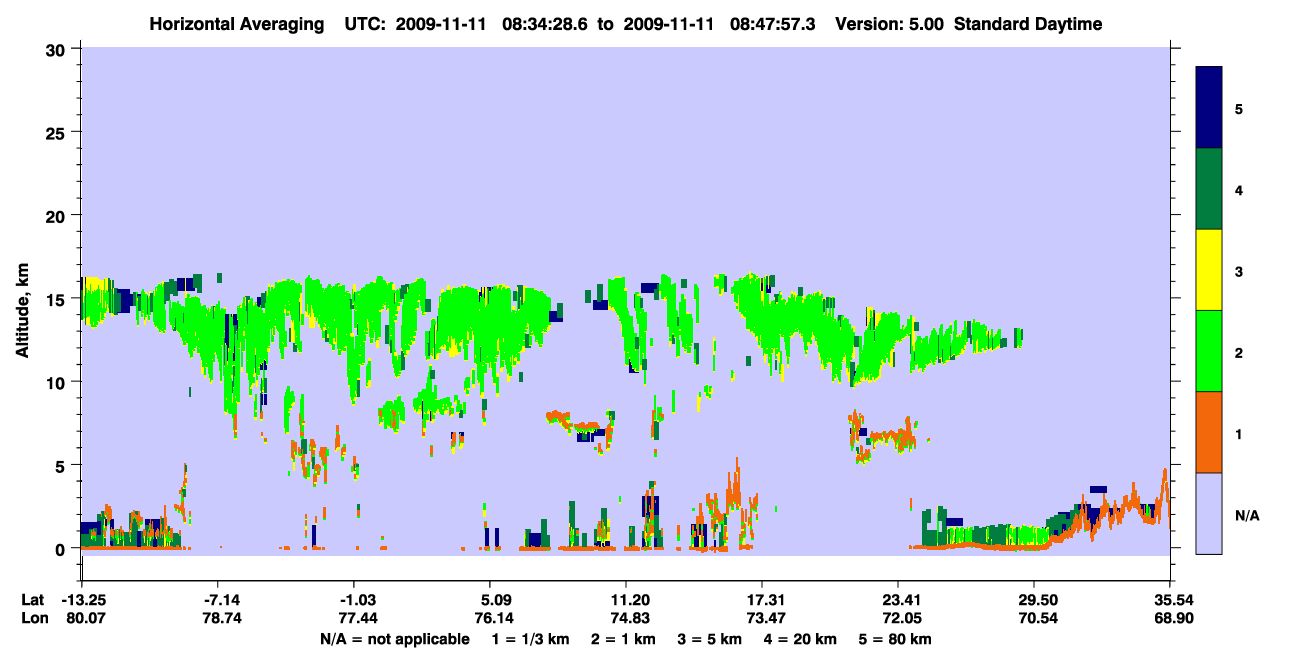Click longitude value 72.05
Image resolution: width=1300 pixels, height=667 pixels.
(903, 618)
